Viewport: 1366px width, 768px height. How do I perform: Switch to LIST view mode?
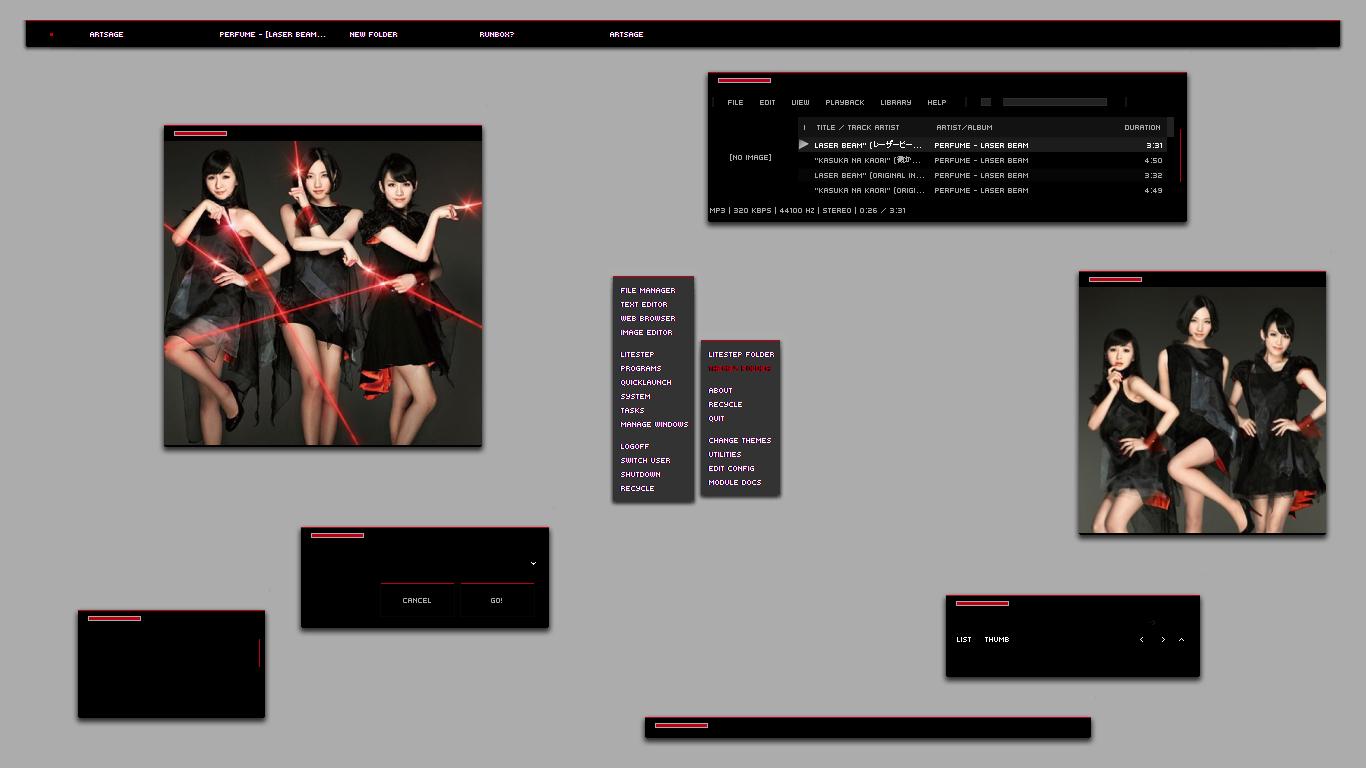point(963,640)
